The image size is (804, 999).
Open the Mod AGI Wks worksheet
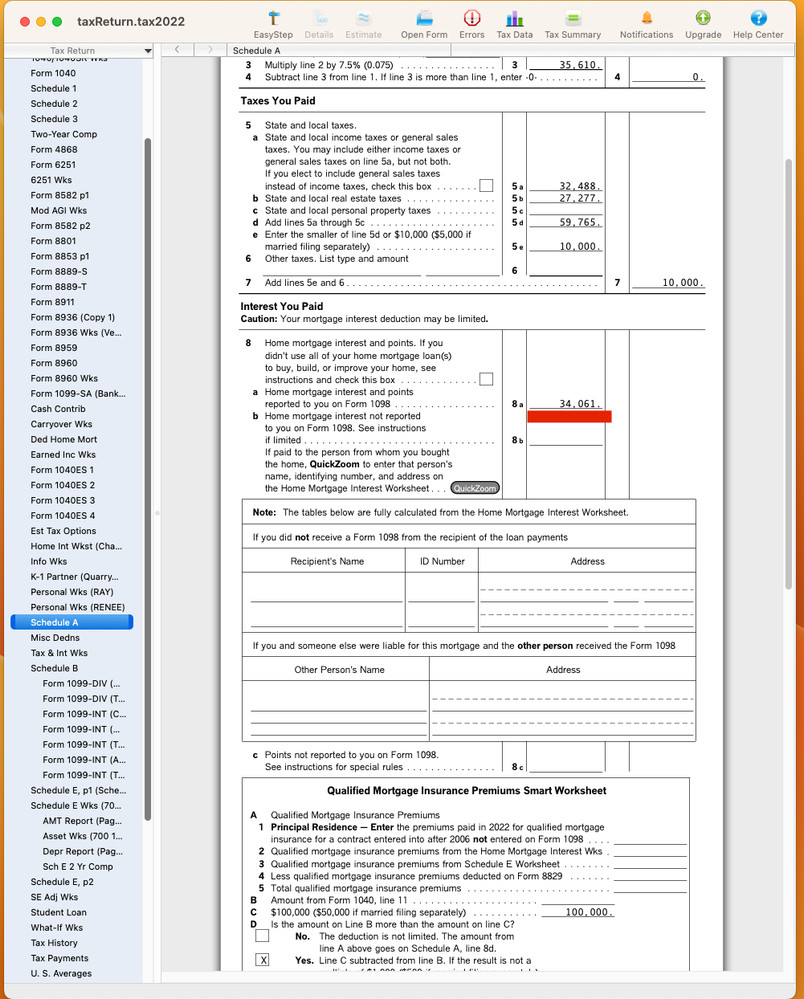[59, 211]
